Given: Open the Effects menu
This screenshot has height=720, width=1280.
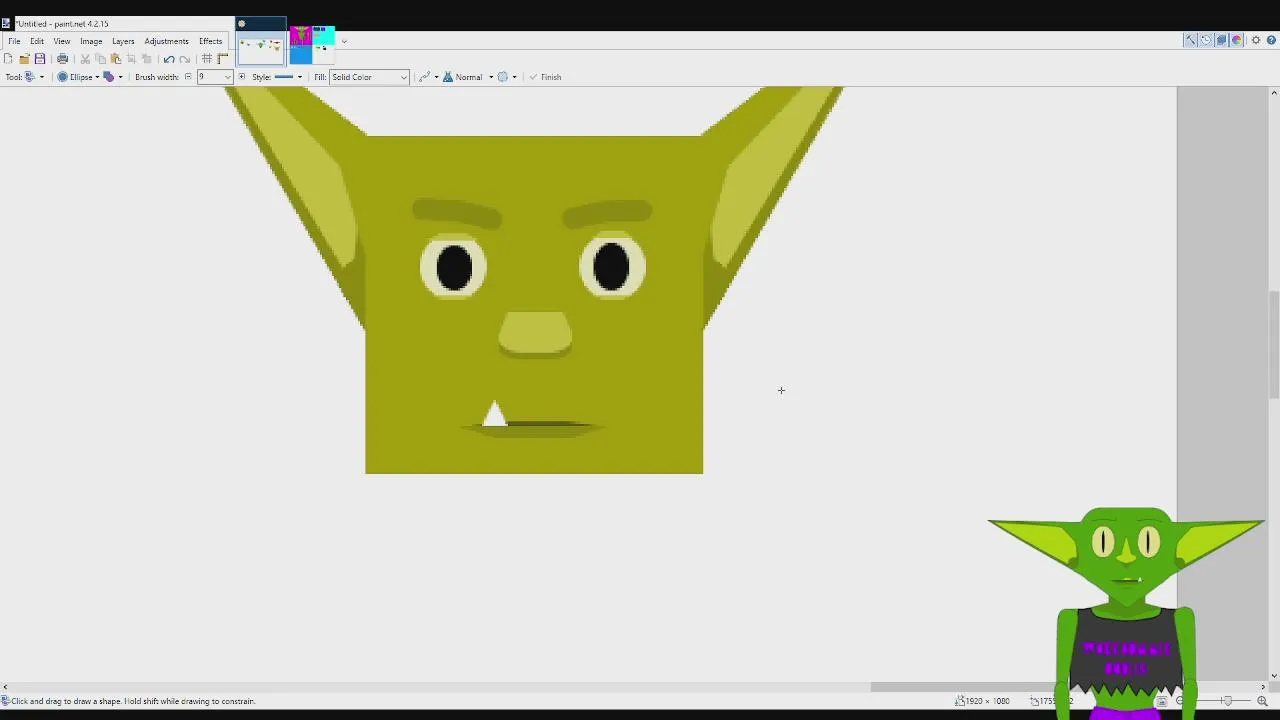Looking at the screenshot, I should [210, 41].
